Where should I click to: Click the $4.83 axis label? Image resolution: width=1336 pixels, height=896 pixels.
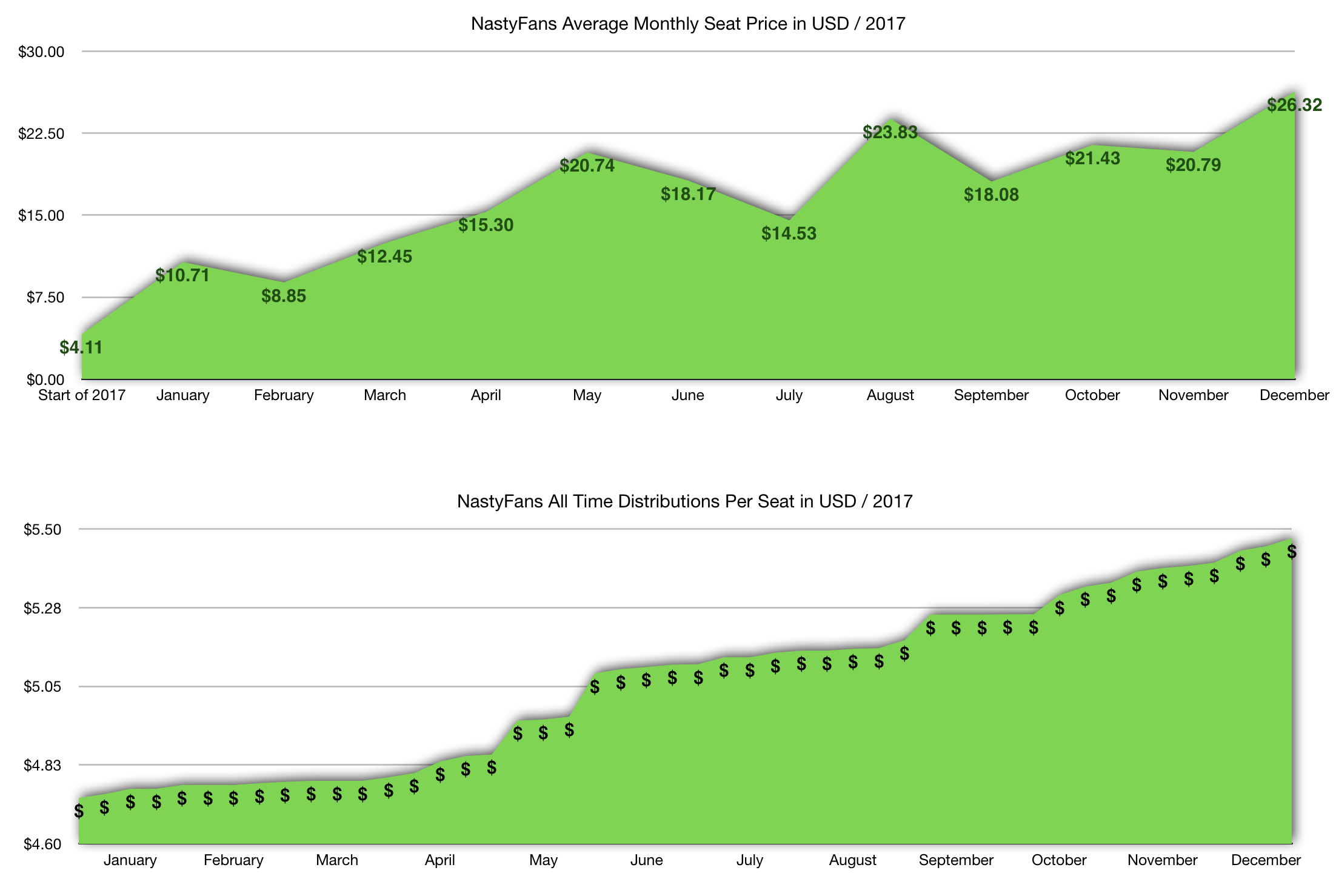point(42,766)
